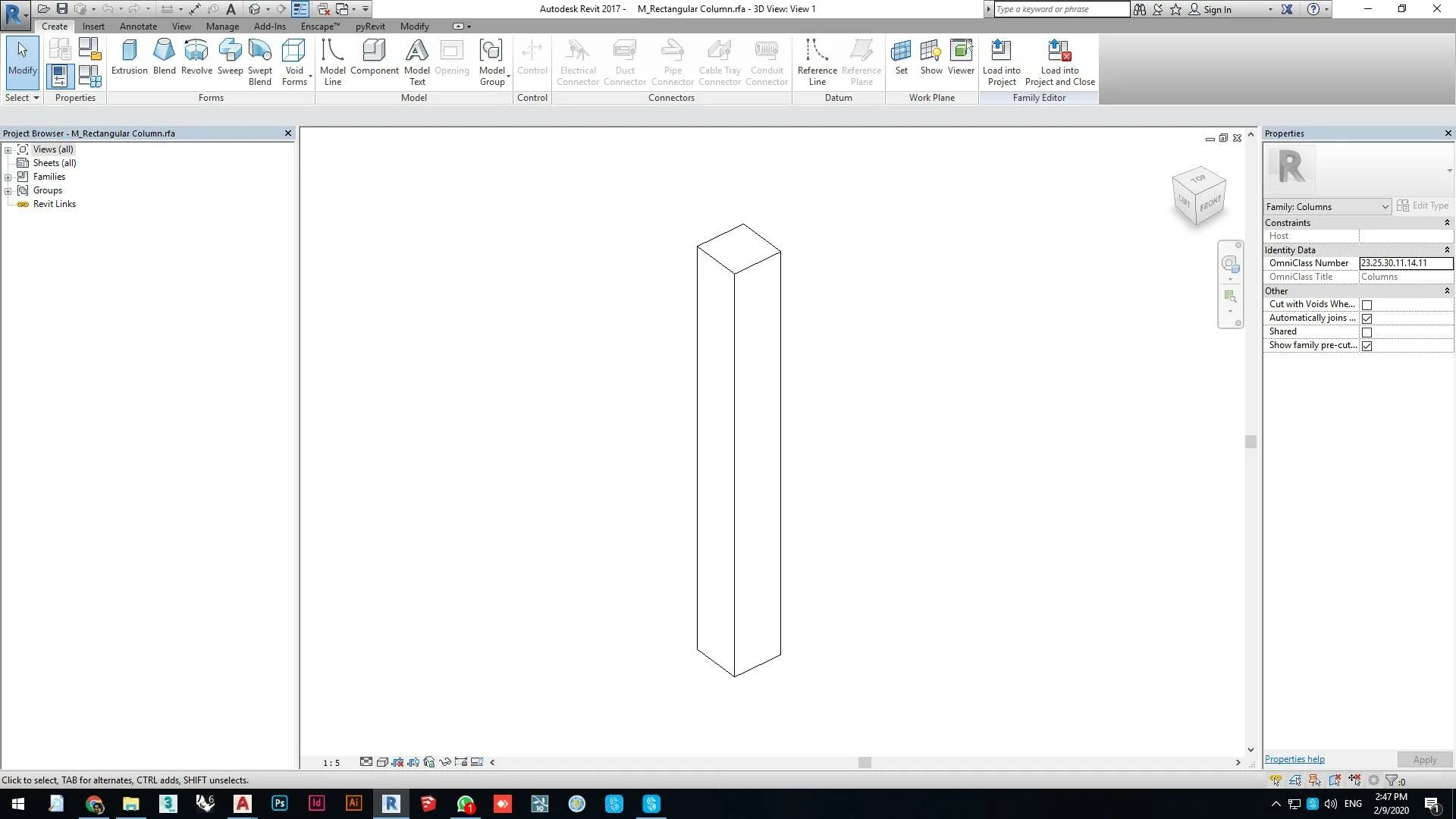Go to the View ribbon tab
This screenshot has width=1456, height=819.
tap(181, 27)
